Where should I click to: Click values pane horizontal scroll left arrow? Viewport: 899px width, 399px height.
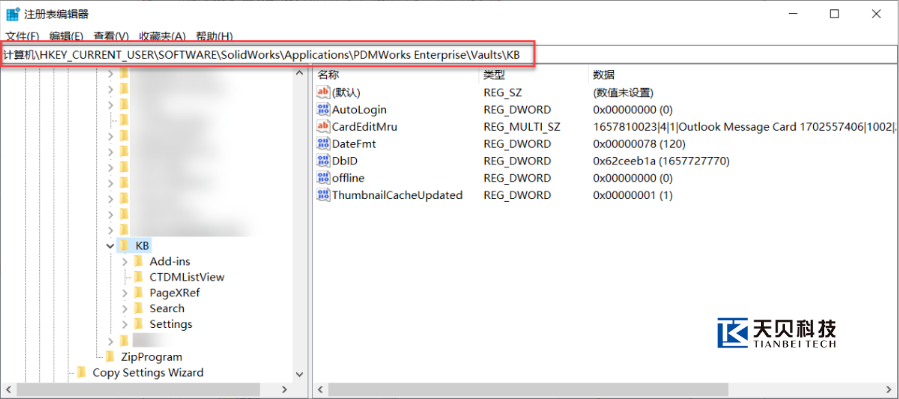(x=320, y=389)
